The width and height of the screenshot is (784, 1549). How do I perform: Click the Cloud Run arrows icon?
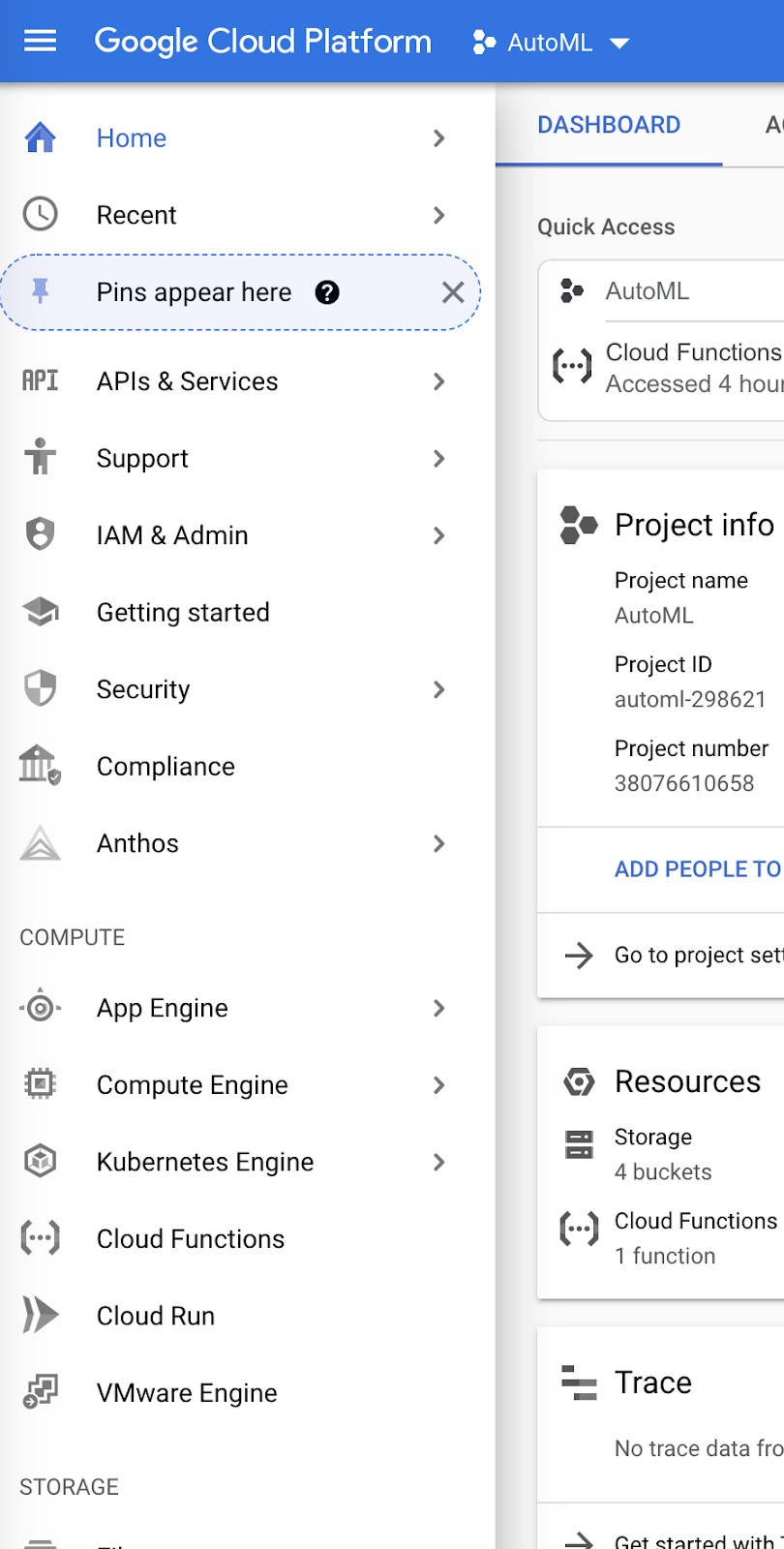(x=40, y=1315)
